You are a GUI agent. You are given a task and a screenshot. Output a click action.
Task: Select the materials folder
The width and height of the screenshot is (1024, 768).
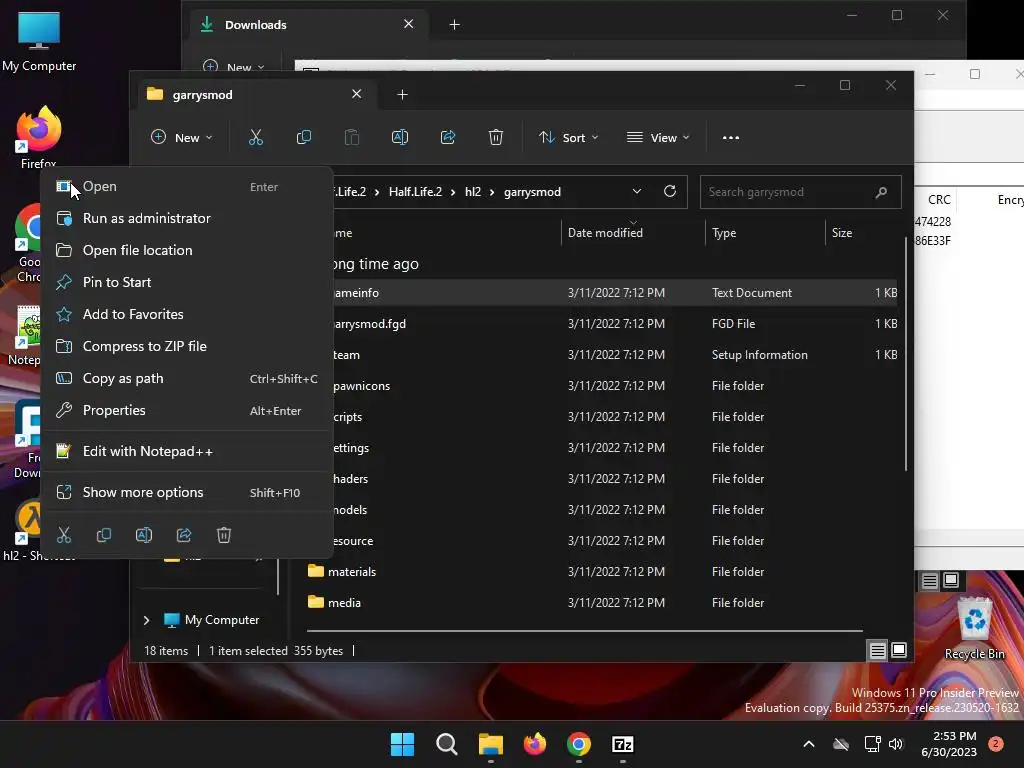[601, 571]
